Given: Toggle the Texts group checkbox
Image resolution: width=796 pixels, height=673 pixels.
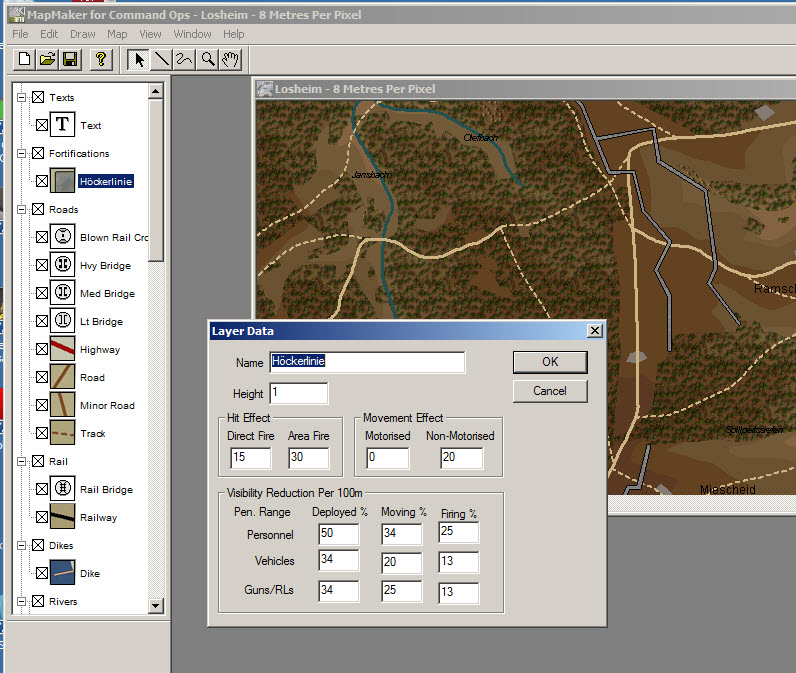Looking at the screenshot, I should coord(37,98).
